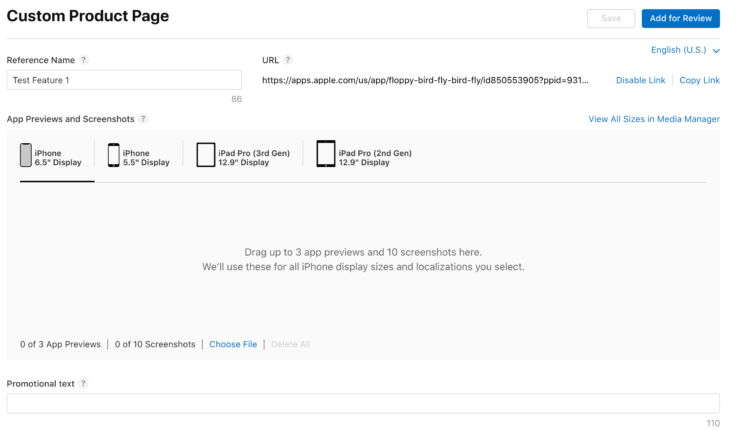Click the Add for Review button
Image resolution: width=754 pixels, height=431 pixels.
(x=680, y=18)
